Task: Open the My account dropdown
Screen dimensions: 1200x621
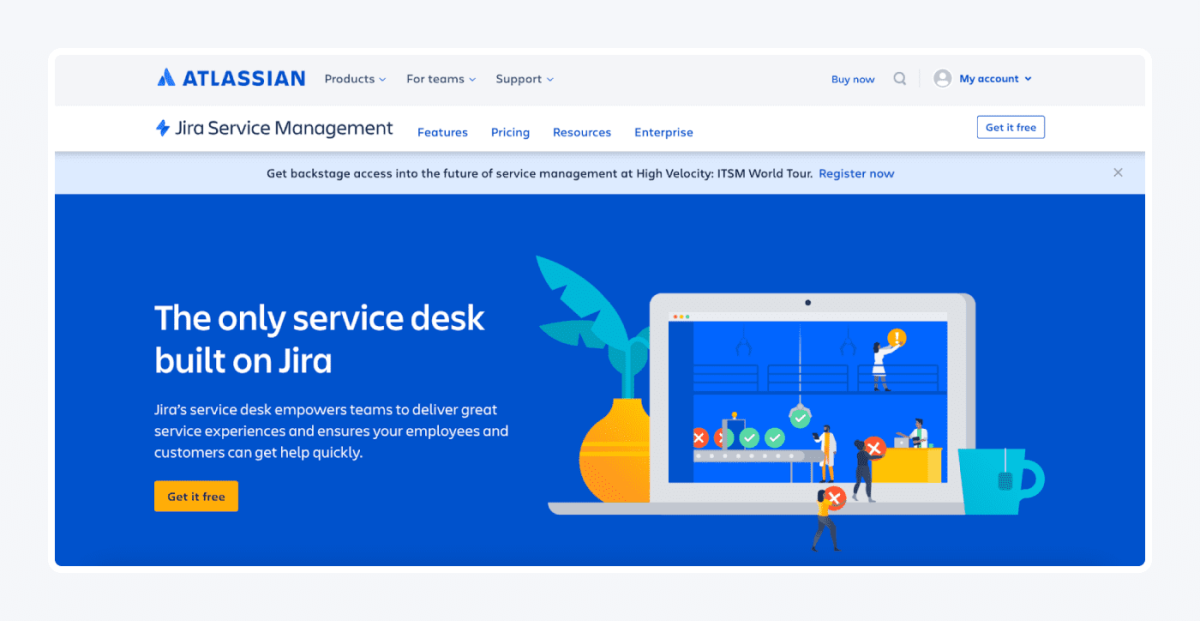Action: pos(991,78)
